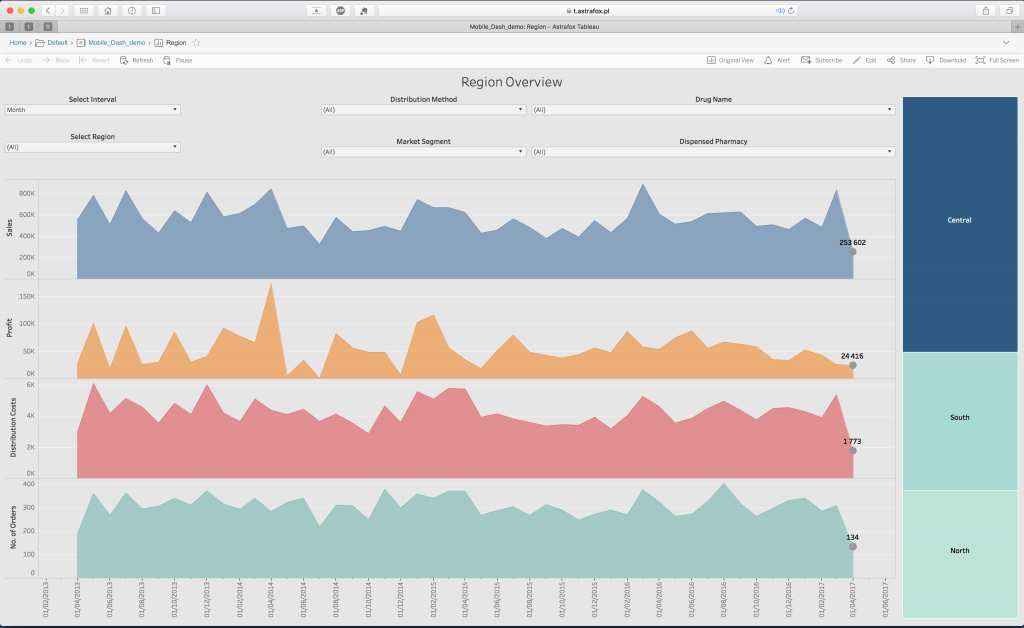Click the Refresh data icon
Image resolution: width=1024 pixels, height=628 pixels.
point(124,60)
